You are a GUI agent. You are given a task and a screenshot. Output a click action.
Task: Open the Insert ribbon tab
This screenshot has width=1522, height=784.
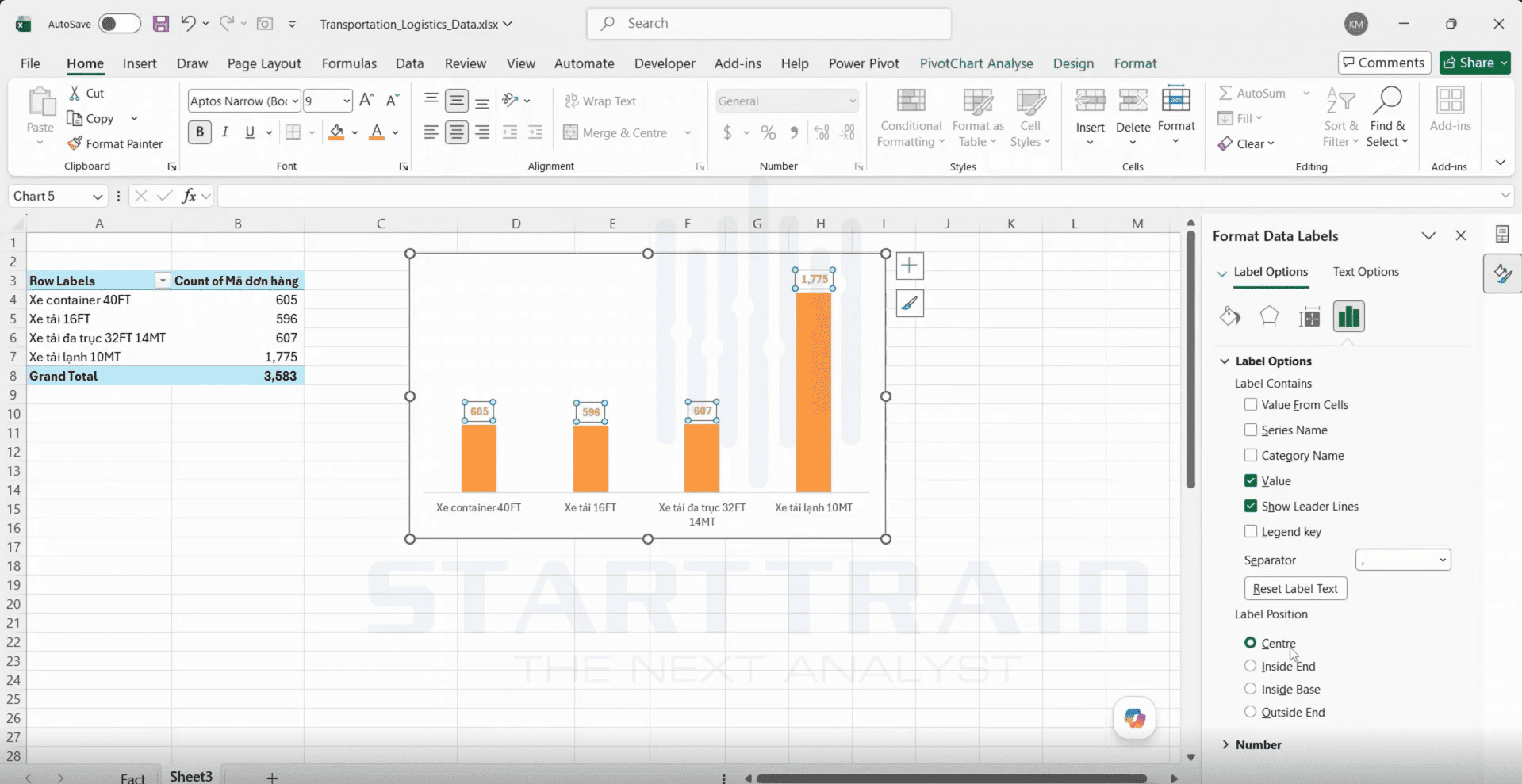(x=140, y=63)
